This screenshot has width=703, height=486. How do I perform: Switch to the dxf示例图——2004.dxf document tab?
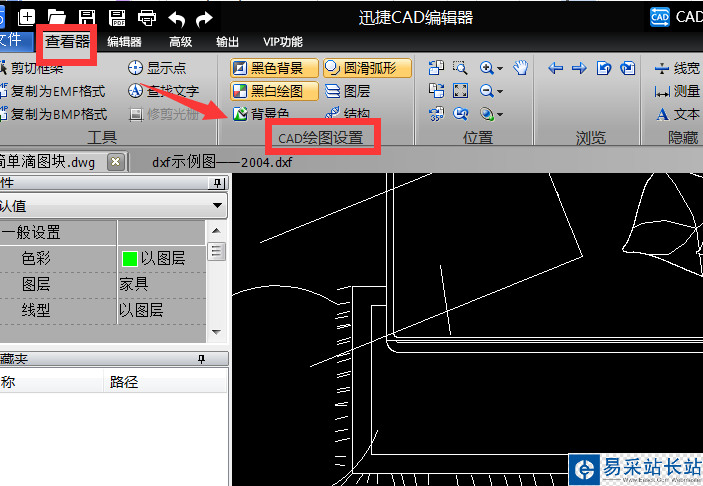(222, 162)
